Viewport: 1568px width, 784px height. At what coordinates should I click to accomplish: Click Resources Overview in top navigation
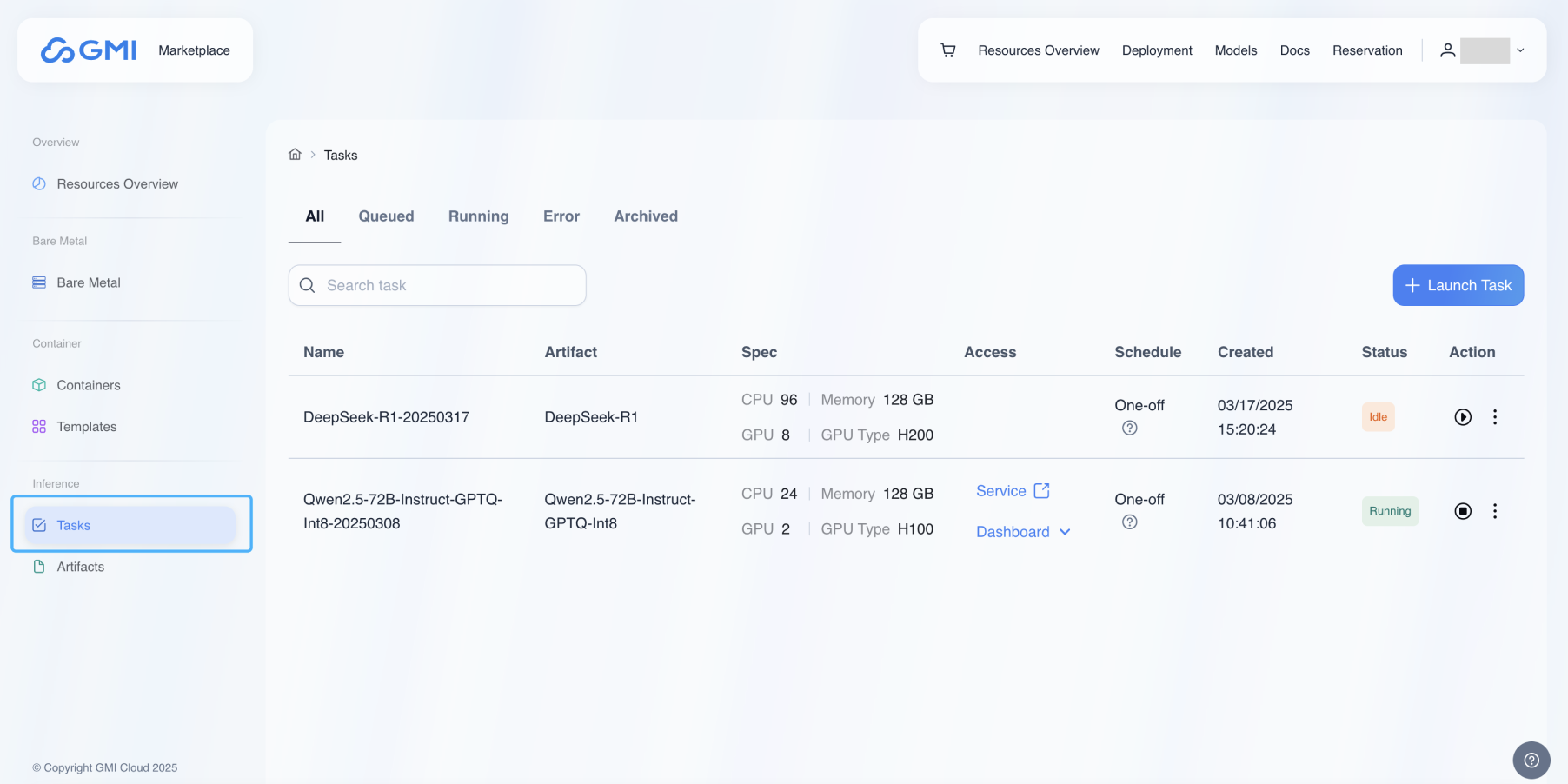(x=1039, y=50)
